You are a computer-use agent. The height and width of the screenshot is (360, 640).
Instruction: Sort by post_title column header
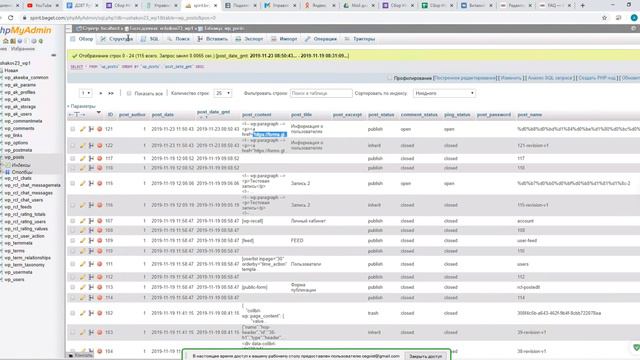point(302,115)
